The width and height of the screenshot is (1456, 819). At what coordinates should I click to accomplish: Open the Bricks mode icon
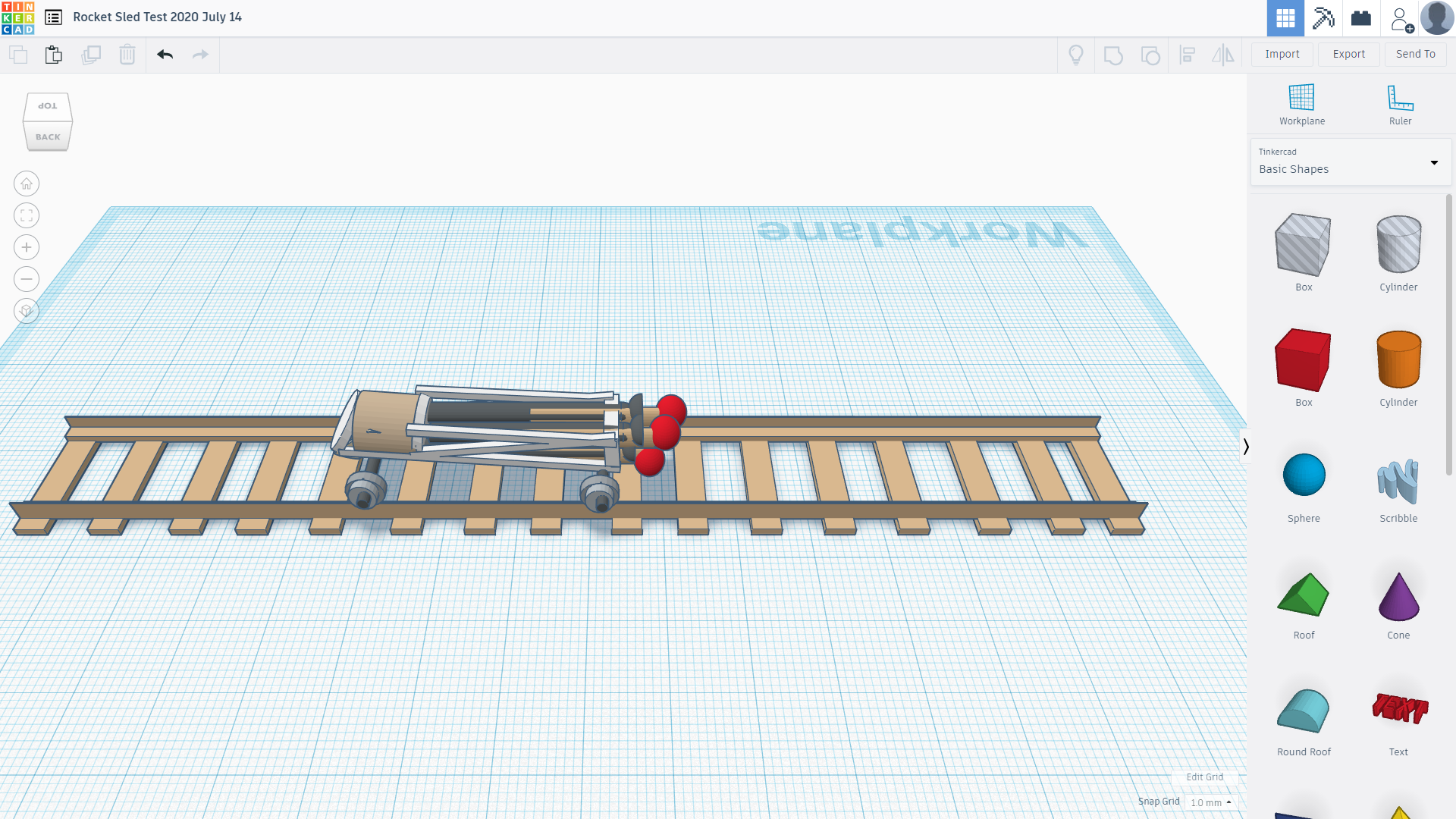tap(1361, 18)
